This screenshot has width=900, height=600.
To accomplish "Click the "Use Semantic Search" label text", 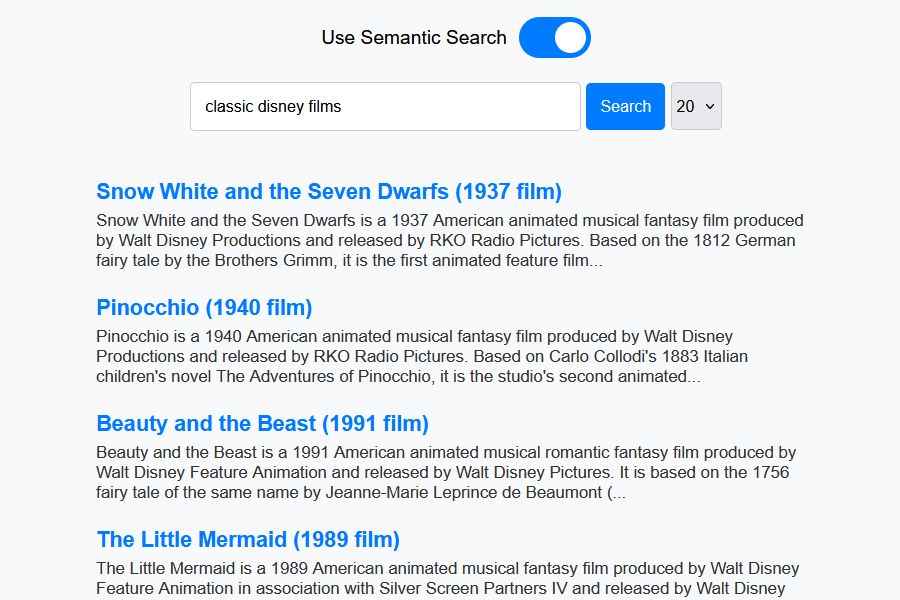I will [x=413, y=38].
